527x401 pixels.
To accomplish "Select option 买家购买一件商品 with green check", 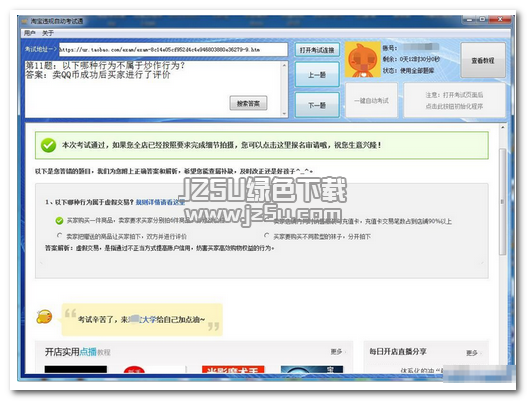I will click(59, 220).
